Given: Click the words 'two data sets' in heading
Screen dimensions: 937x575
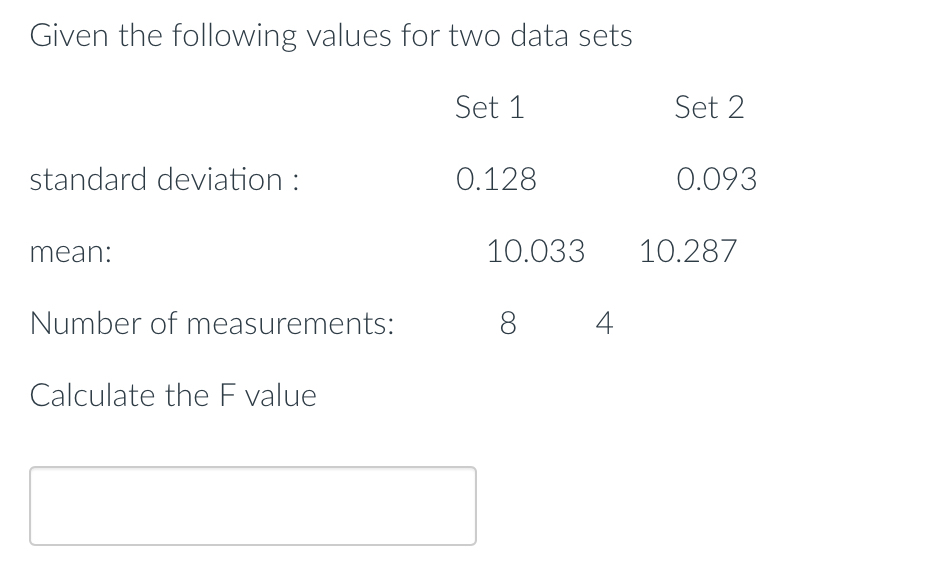Looking at the screenshot, I should tap(540, 36).
